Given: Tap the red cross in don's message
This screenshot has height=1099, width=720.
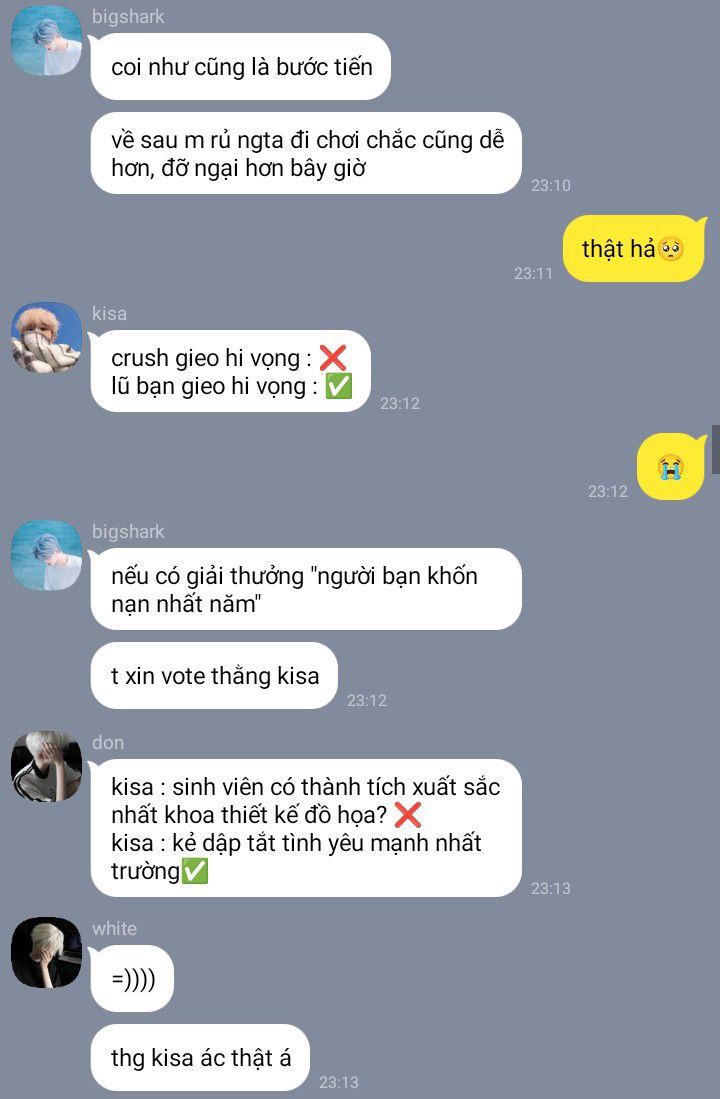Looking at the screenshot, I should pos(407,815).
